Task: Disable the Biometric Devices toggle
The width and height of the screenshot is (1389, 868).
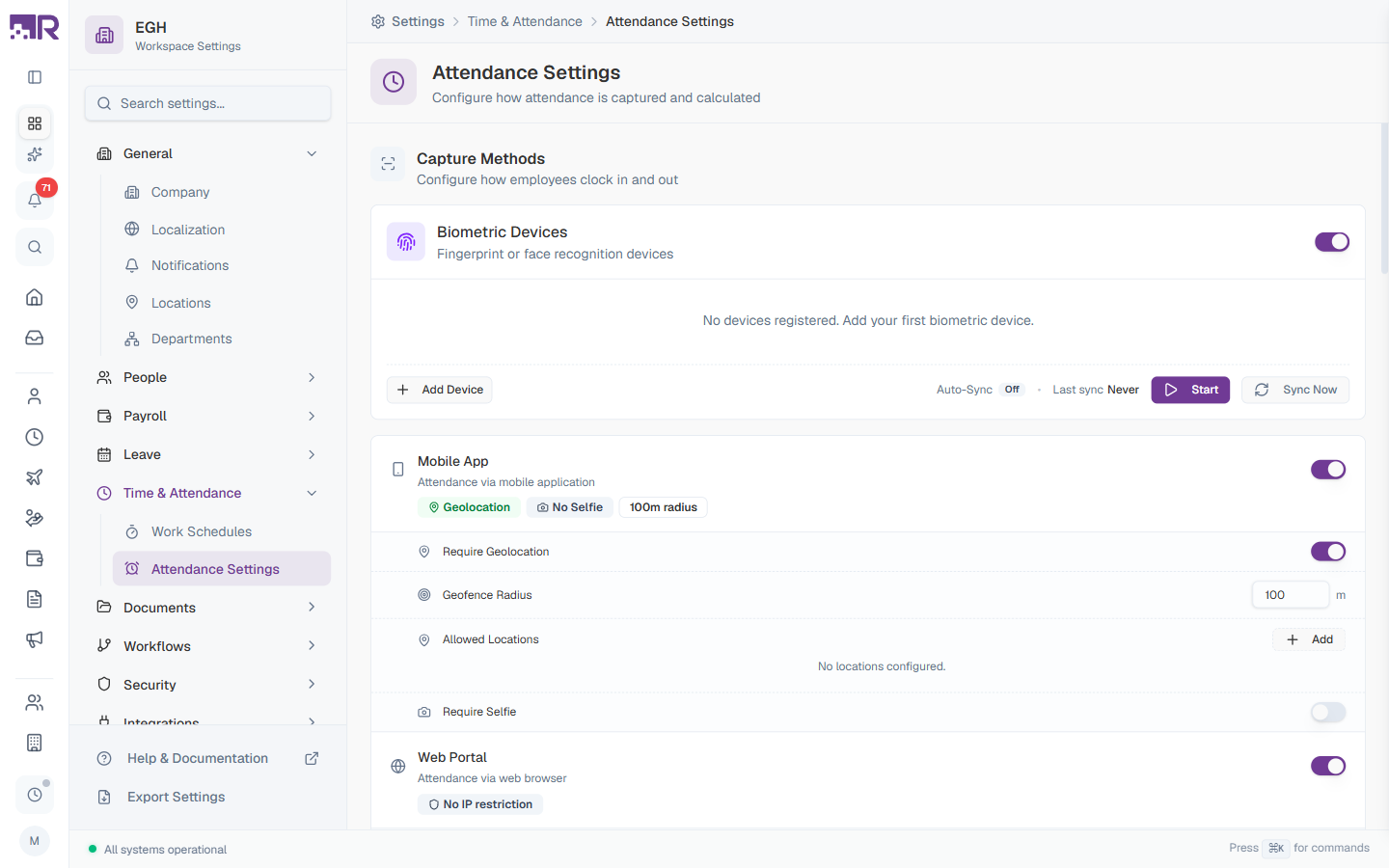Action: [1332, 242]
